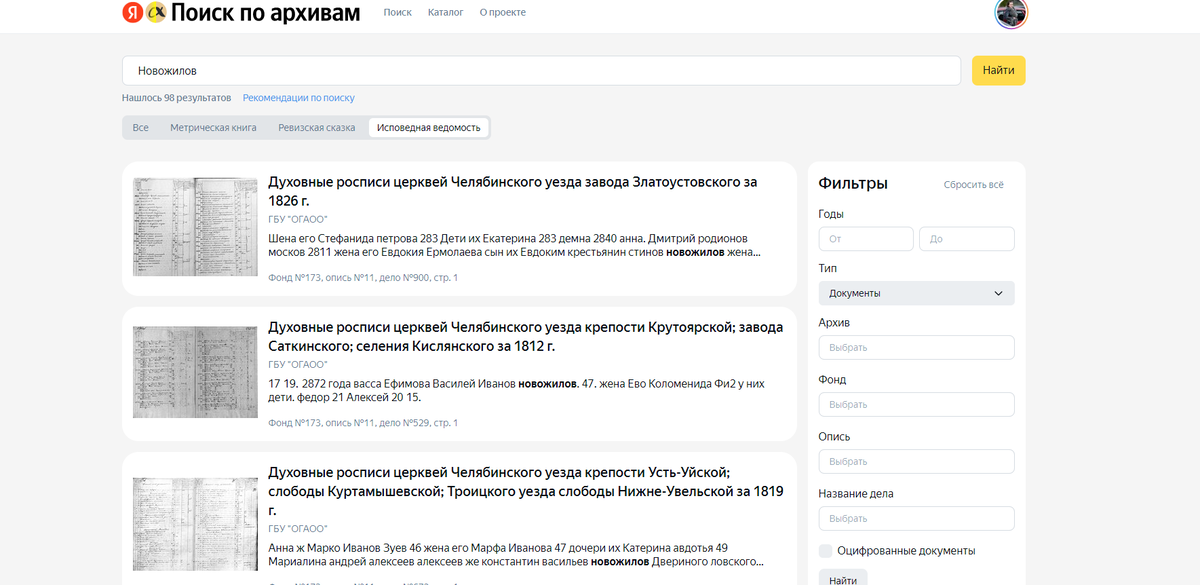The width and height of the screenshot is (1200, 585).
Task: Switch to the "Ревизская сказка" tab
Action: (318, 128)
